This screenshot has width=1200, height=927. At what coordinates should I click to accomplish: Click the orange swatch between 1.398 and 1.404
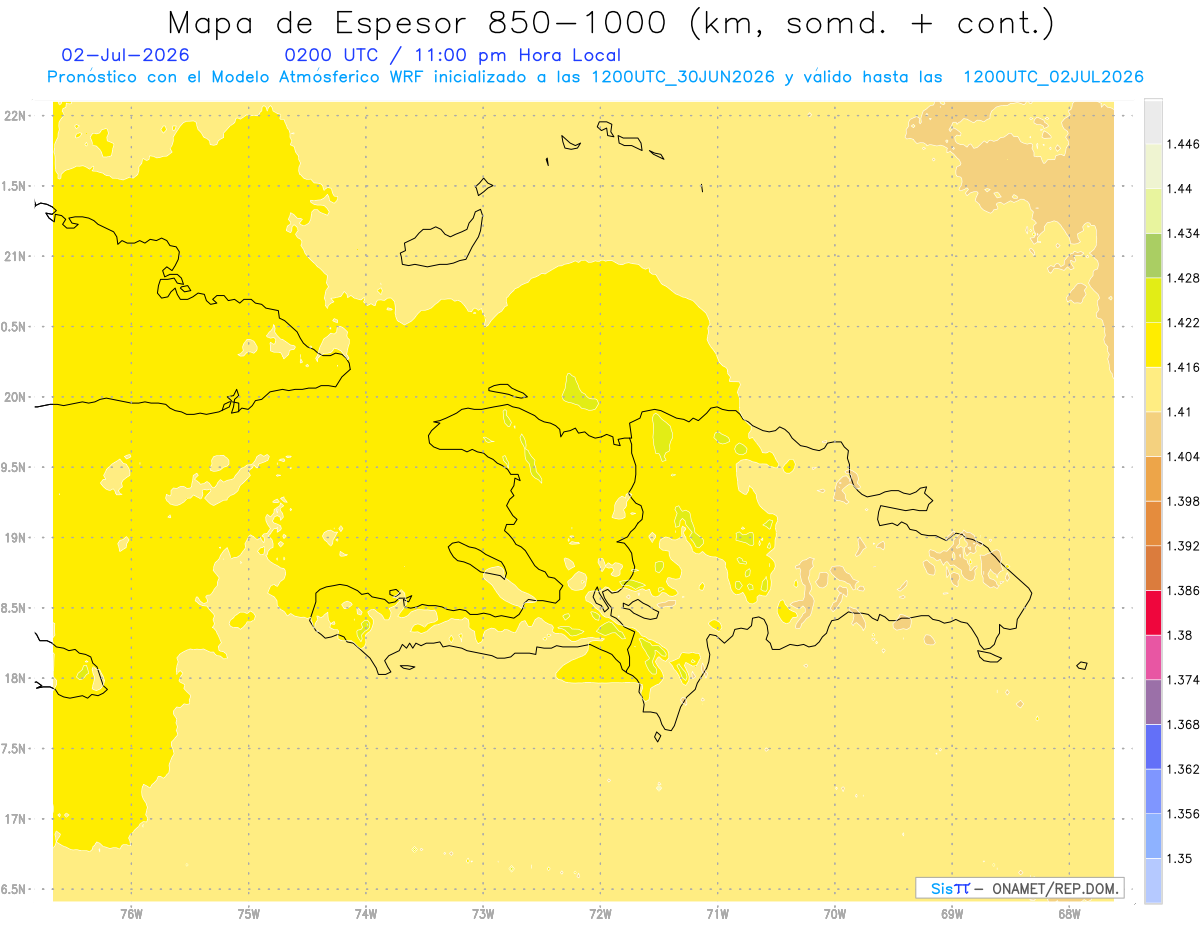[x=1153, y=478]
